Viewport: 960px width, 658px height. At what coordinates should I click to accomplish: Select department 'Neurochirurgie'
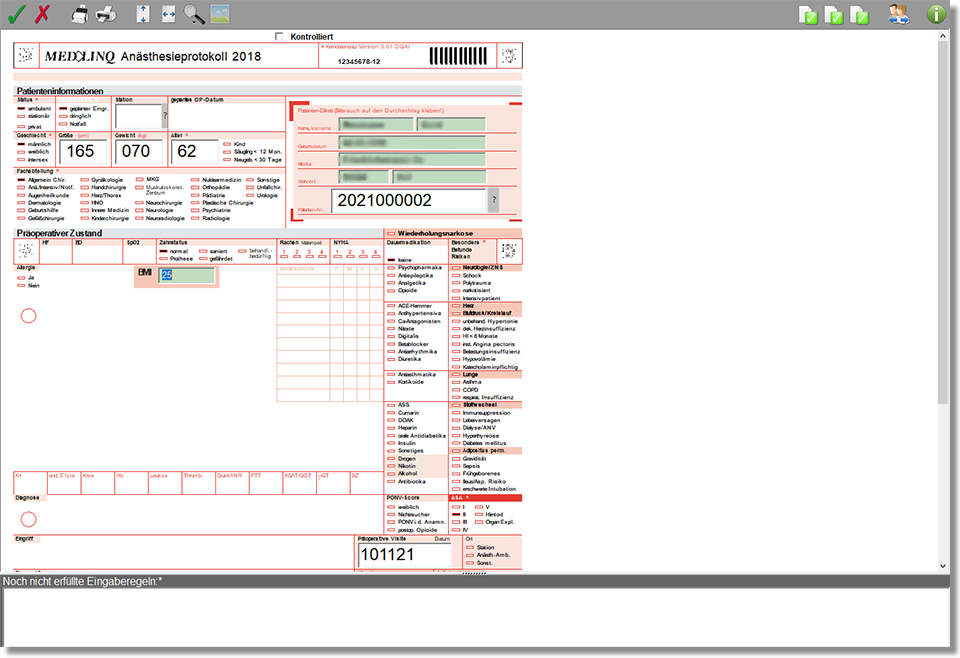click(139, 203)
